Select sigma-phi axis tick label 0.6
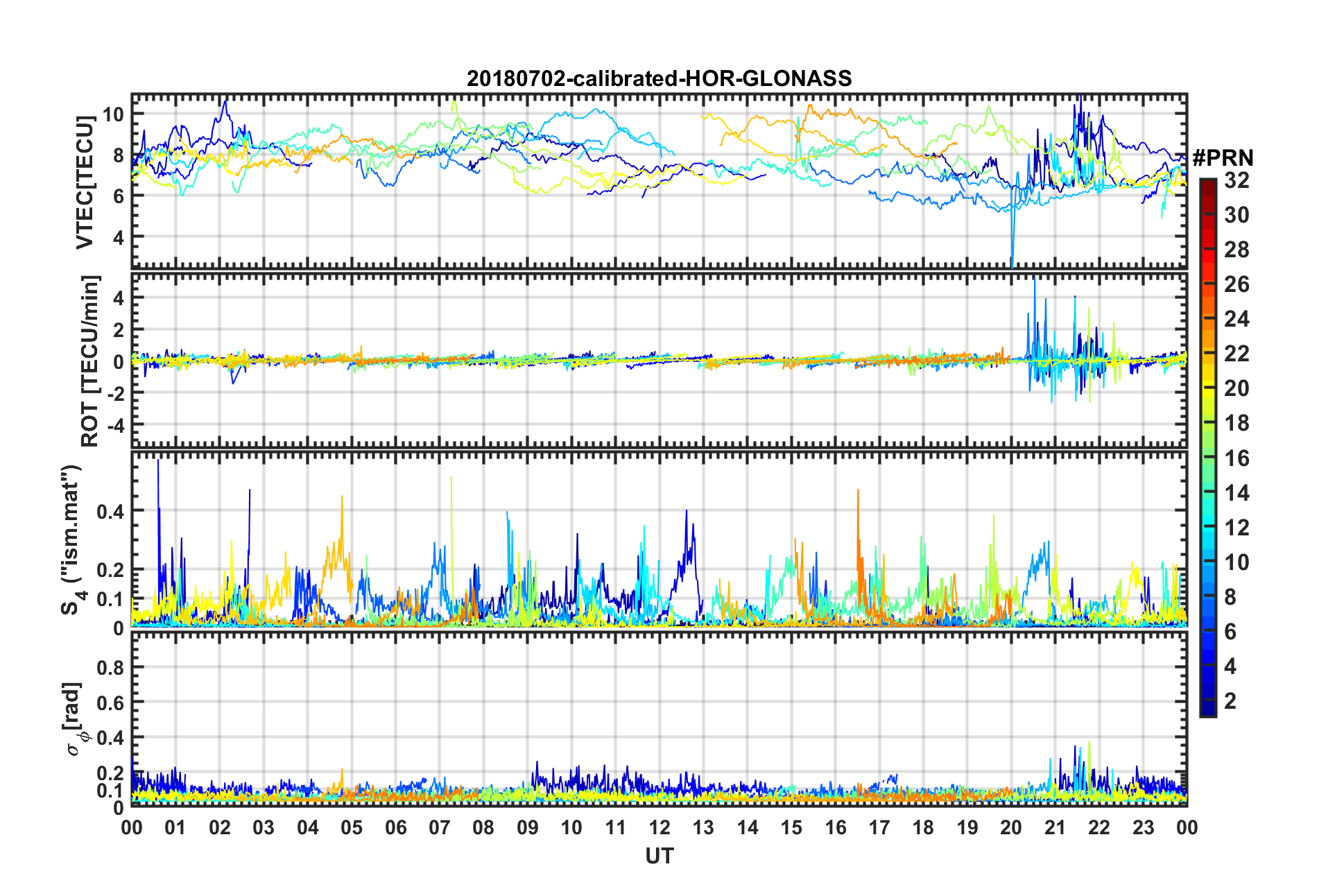Image resolution: width=1319 pixels, height=896 pixels. click(111, 703)
